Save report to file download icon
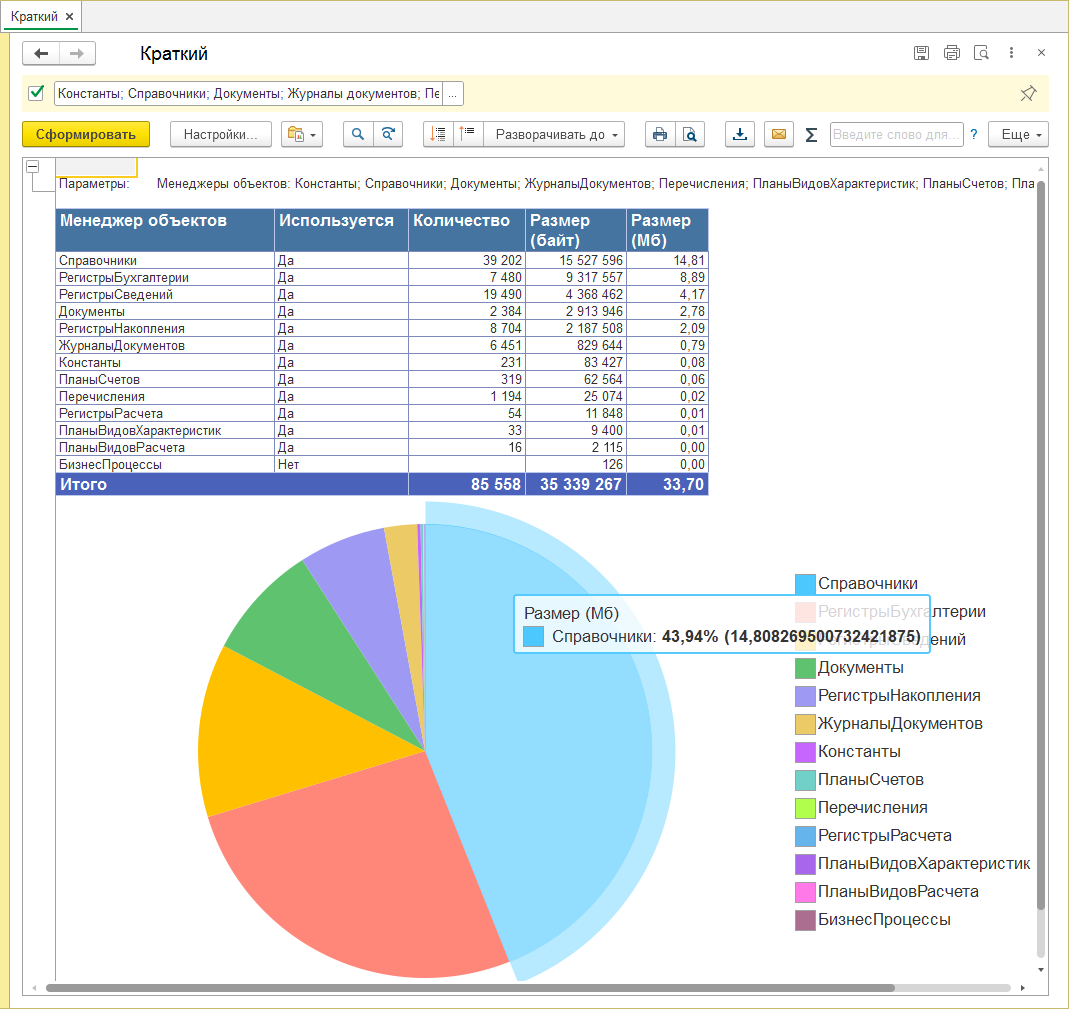The width and height of the screenshot is (1069, 1009). [740, 134]
